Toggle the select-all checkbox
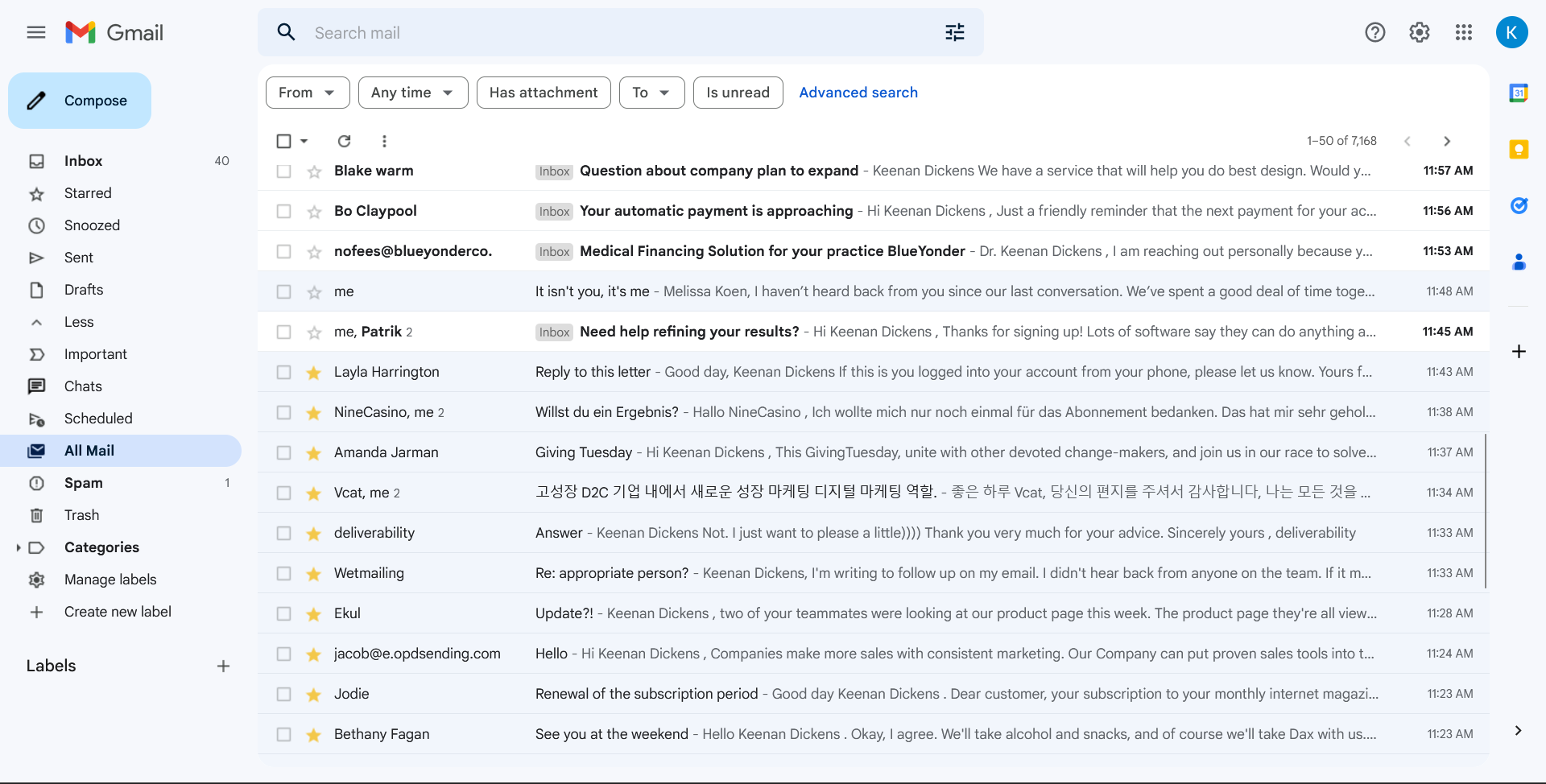The width and height of the screenshot is (1546, 784). pyautogui.click(x=283, y=141)
